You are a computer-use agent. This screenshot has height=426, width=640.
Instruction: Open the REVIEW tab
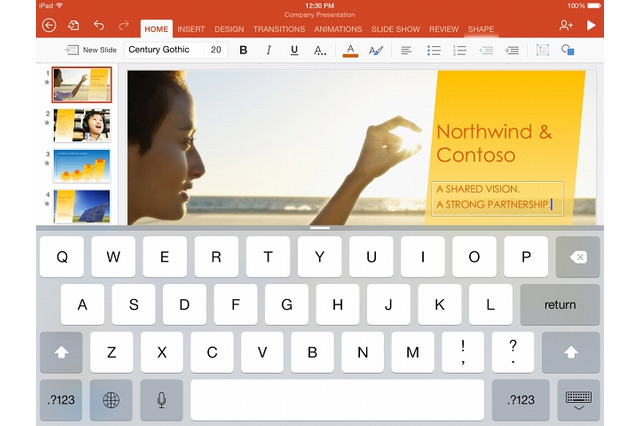click(444, 29)
